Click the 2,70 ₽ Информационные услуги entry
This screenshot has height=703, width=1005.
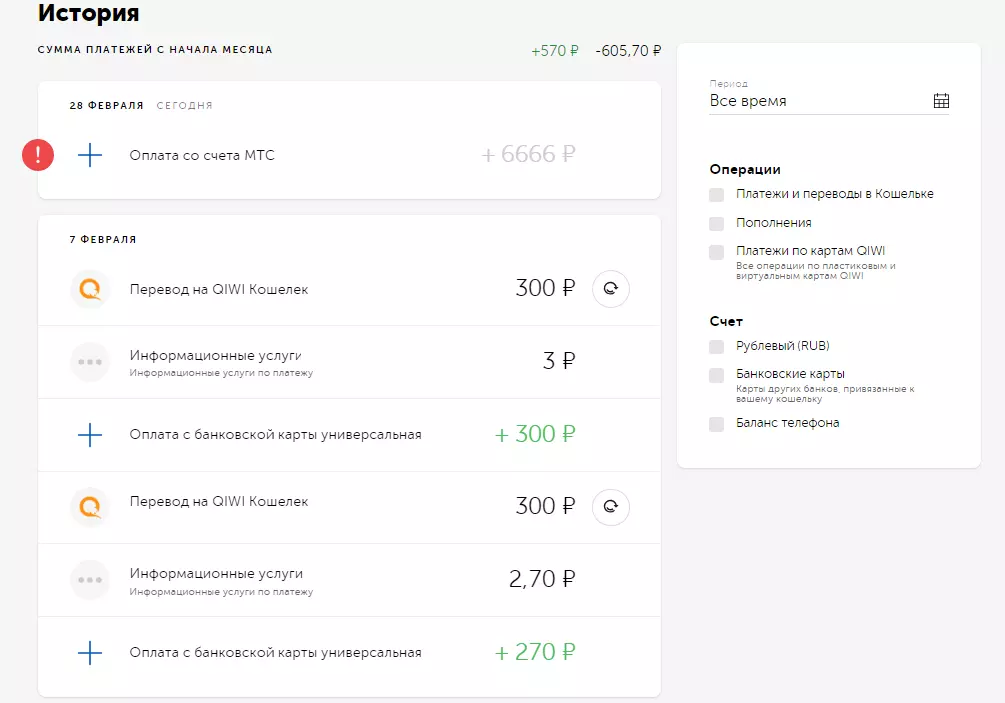(x=216, y=575)
